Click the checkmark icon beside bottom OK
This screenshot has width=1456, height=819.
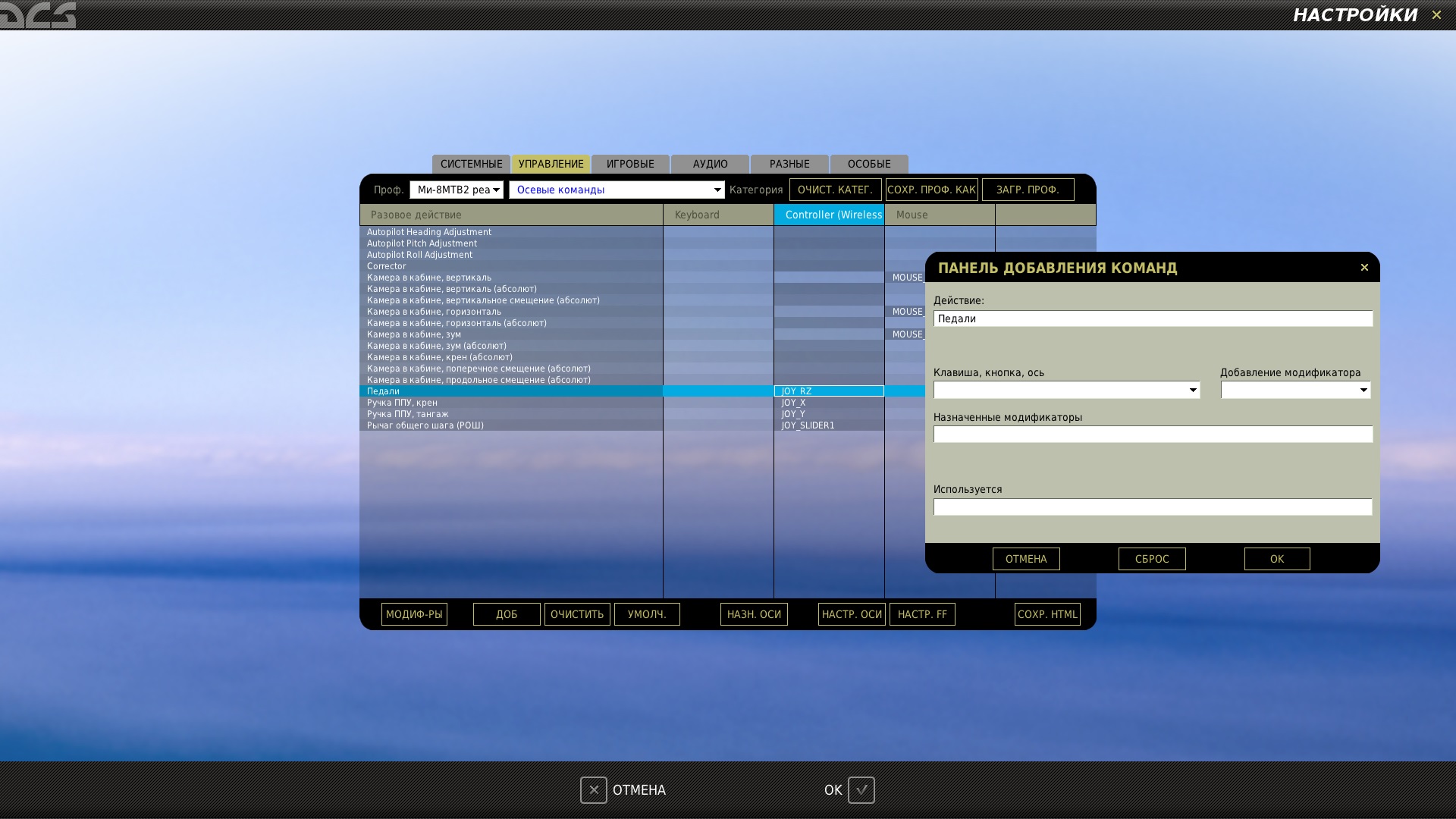point(861,790)
